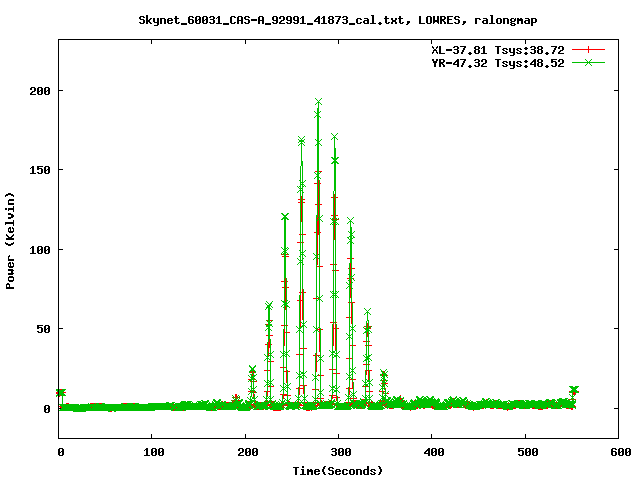Viewport: 640px width, 480px height.
Task: Click the 200 tick label on the y-axis
Action: click(40, 91)
